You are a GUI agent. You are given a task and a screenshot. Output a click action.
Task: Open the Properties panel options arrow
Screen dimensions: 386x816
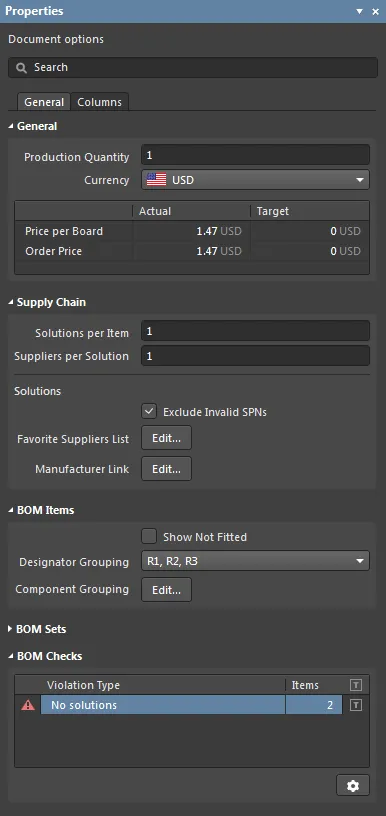[359, 11]
